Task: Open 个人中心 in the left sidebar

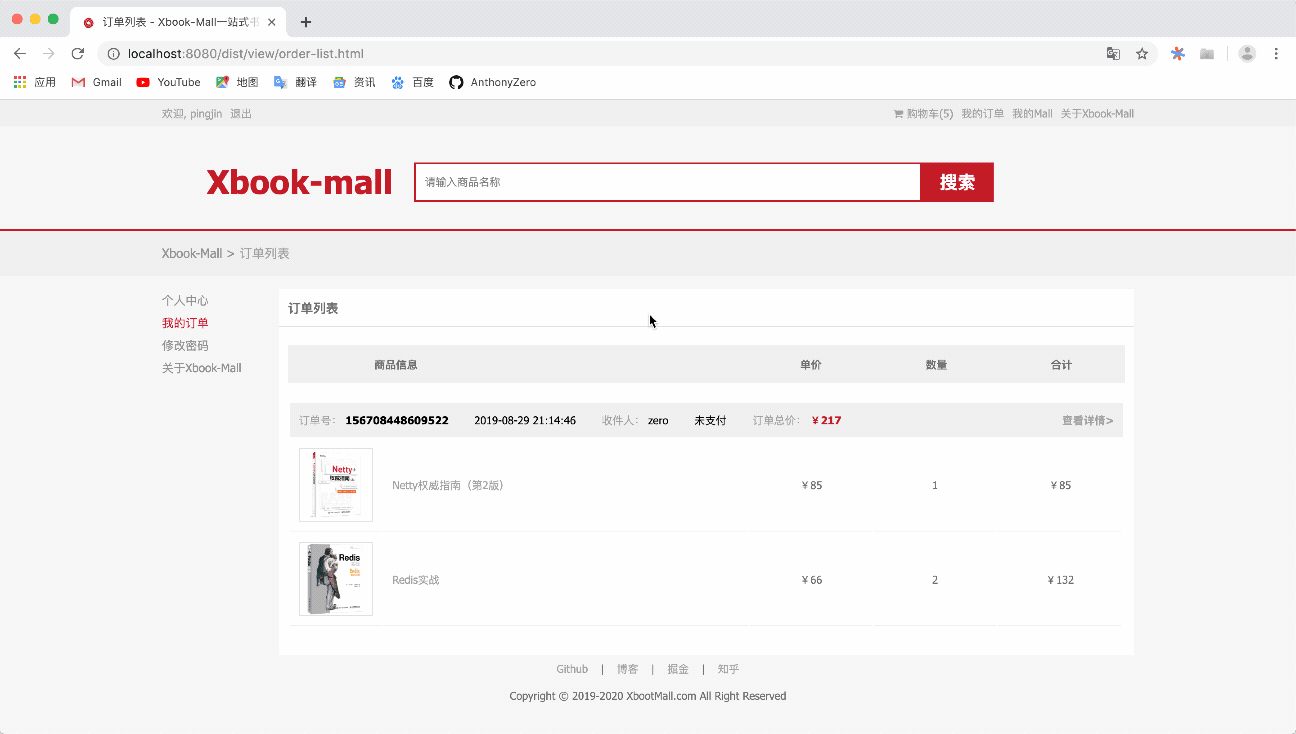Action: click(x=185, y=301)
